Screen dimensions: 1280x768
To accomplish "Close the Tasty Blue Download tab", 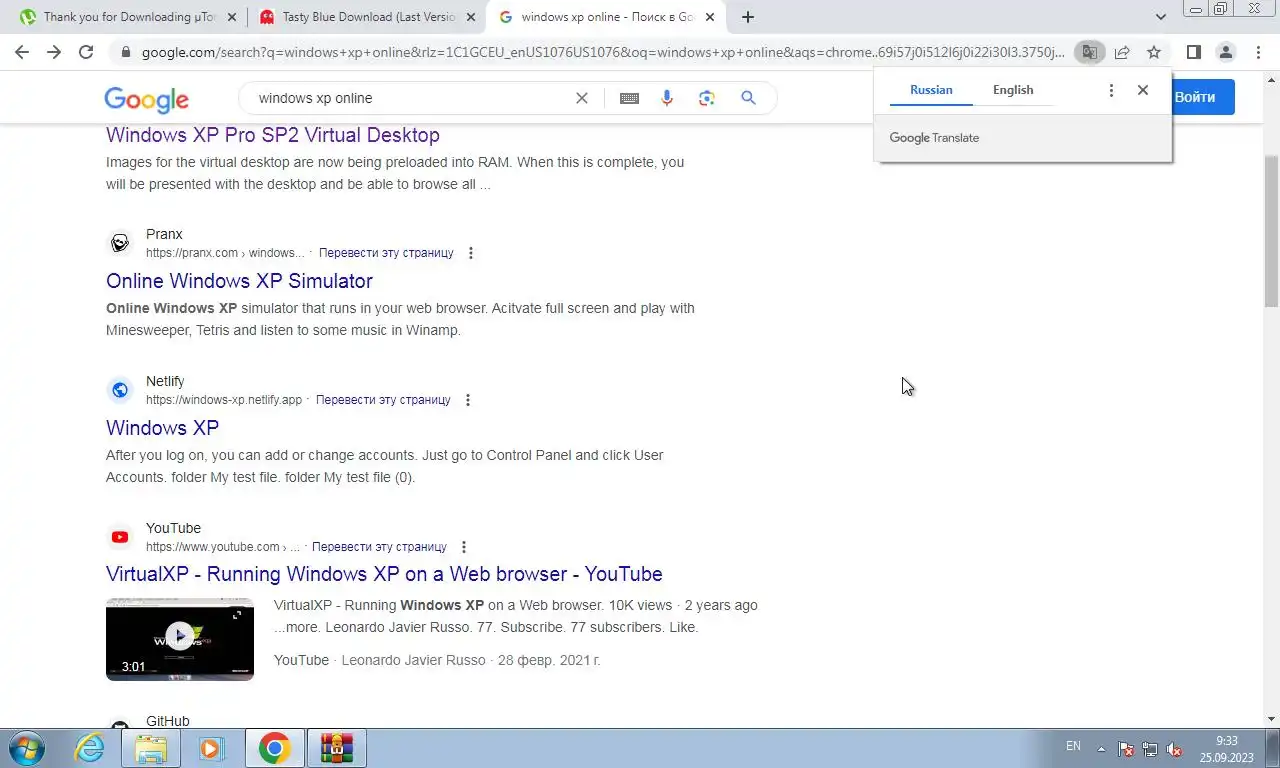I will tap(471, 17).
